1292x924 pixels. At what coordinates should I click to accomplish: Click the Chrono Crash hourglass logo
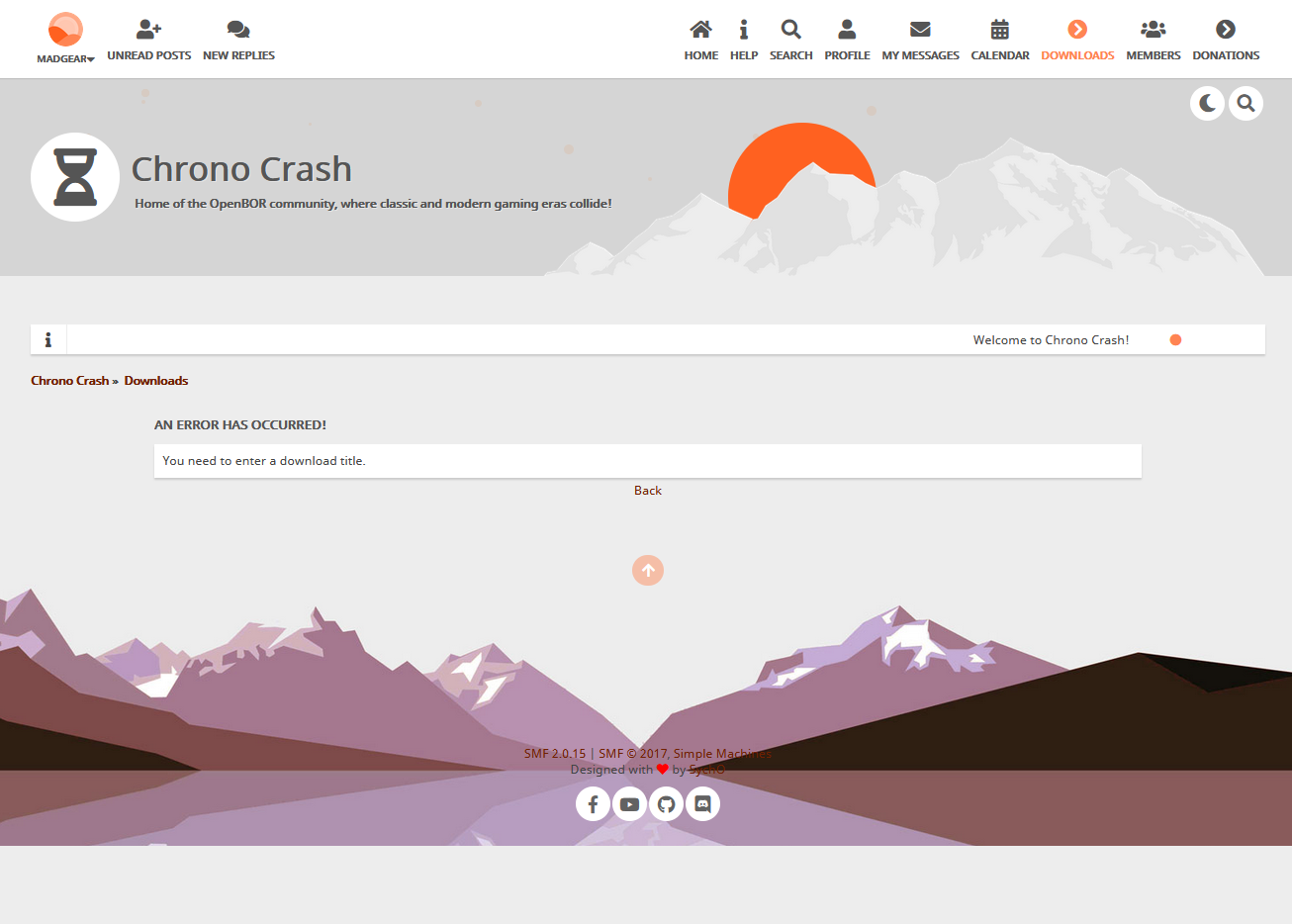[x=75, y=177]
